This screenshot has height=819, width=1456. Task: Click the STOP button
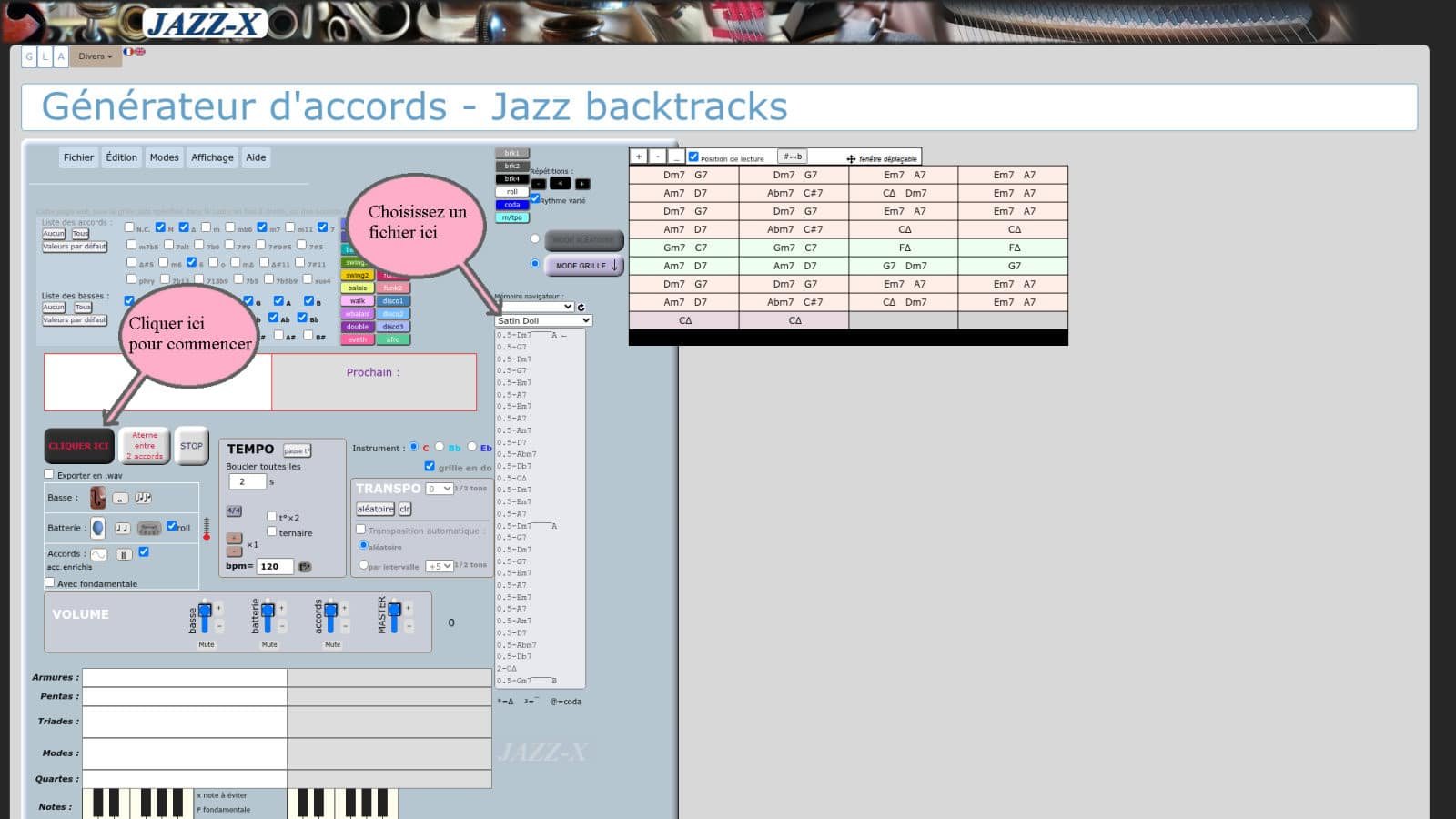tap(191, 446)
